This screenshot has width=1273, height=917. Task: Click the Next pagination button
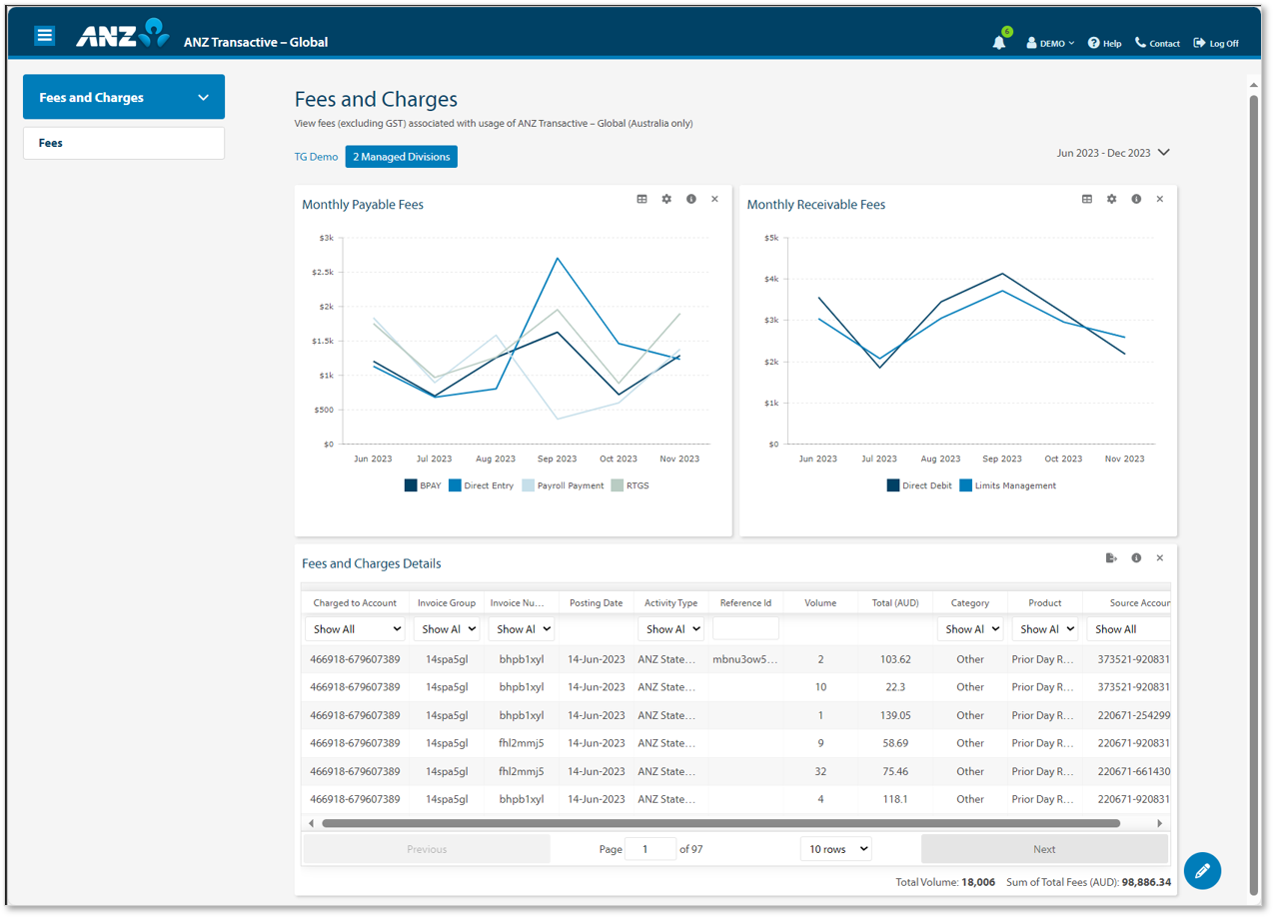point(1044,848)
